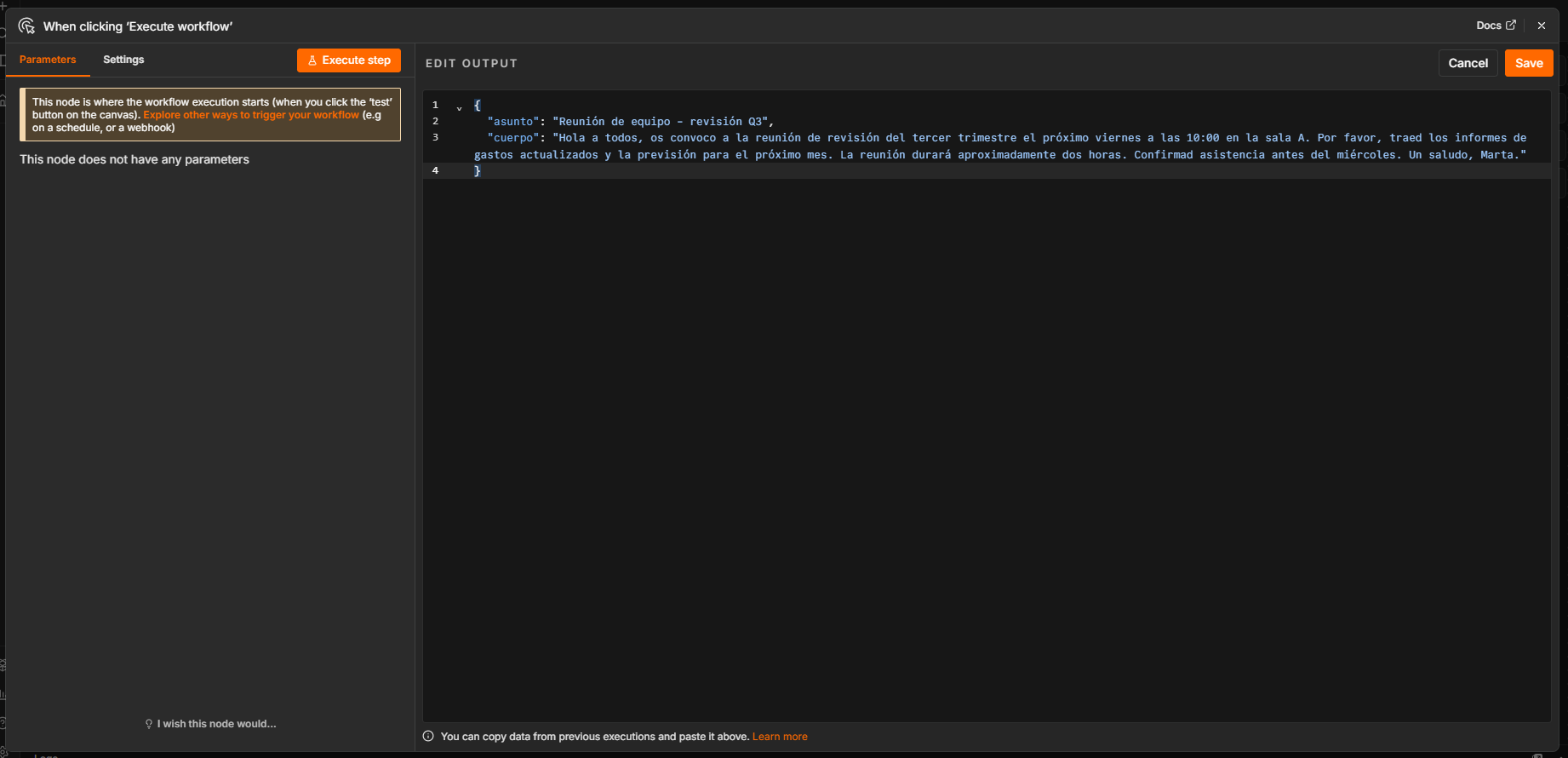
Task: Click the EDIT OUTPUT heading
Action: [x=472, y=63]
